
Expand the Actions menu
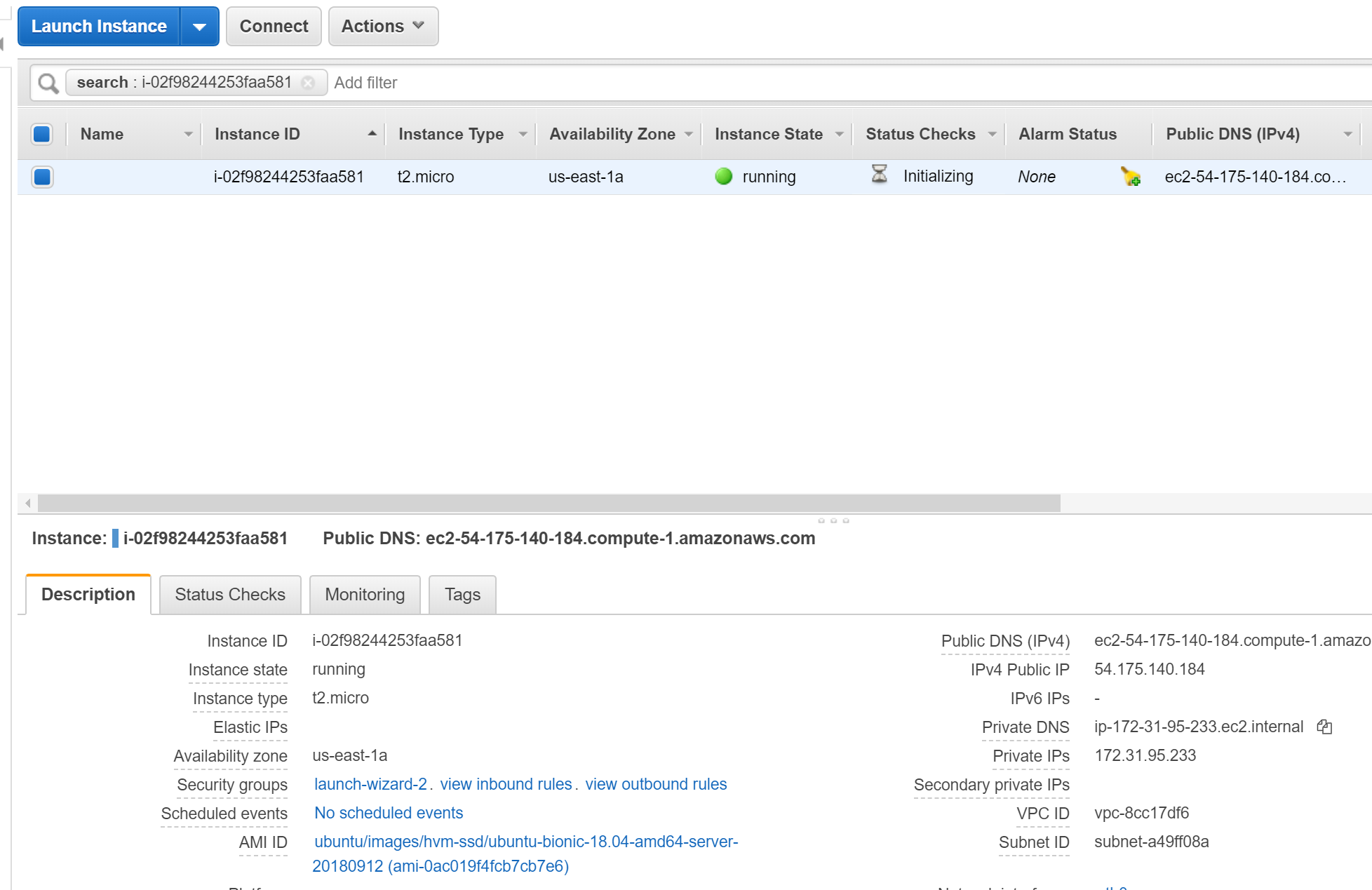tap(383, 27)
